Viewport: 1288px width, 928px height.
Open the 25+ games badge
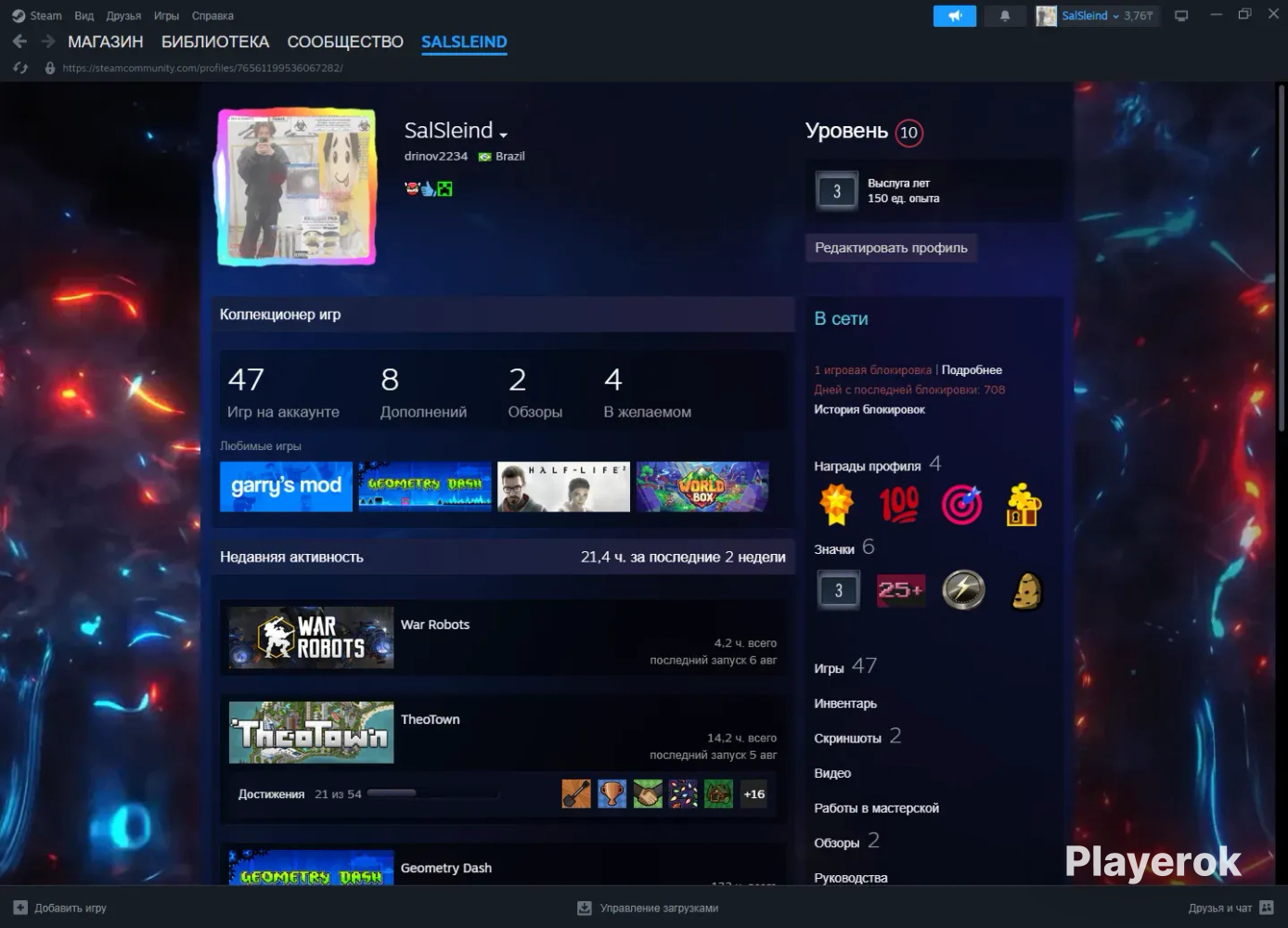click(x=900, y=590)
